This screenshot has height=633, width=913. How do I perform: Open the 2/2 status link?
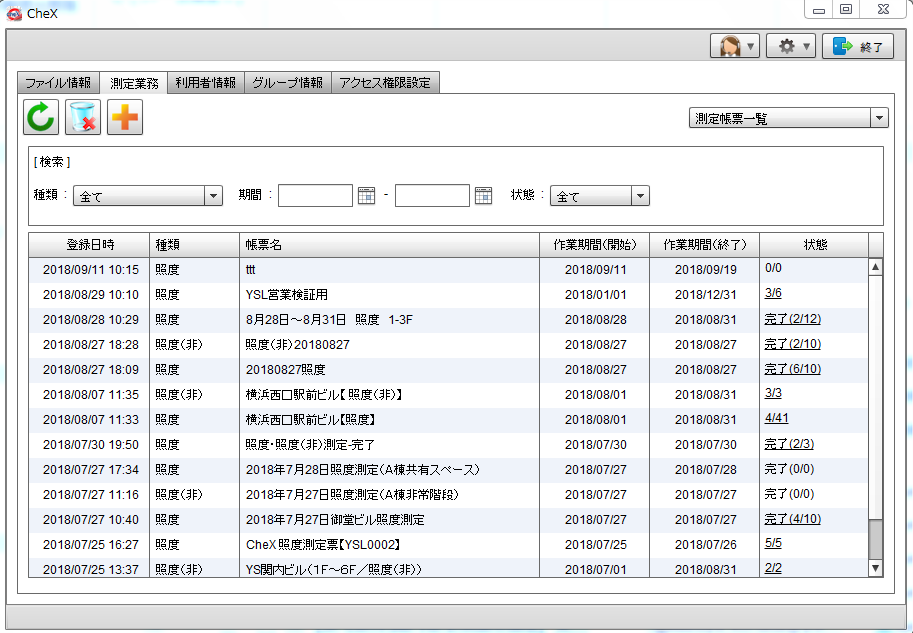pyautogui.click(x=773, y=568)
